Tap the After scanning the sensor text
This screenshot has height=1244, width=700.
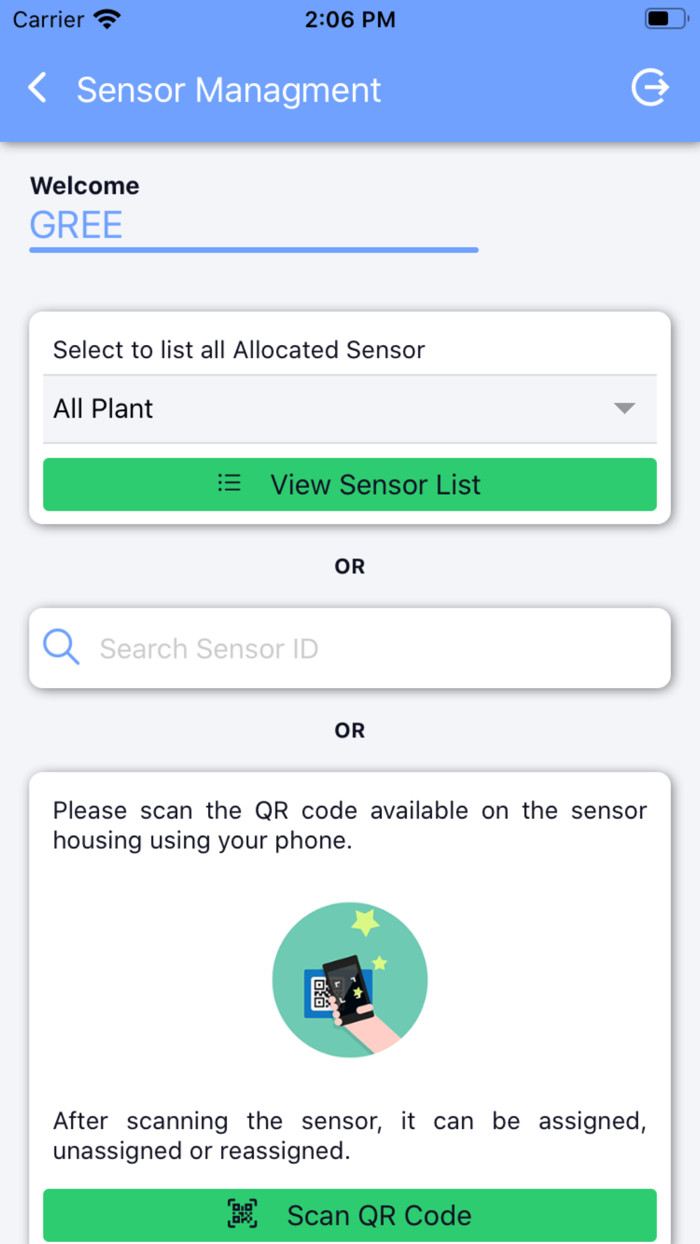coord(350,1136)
